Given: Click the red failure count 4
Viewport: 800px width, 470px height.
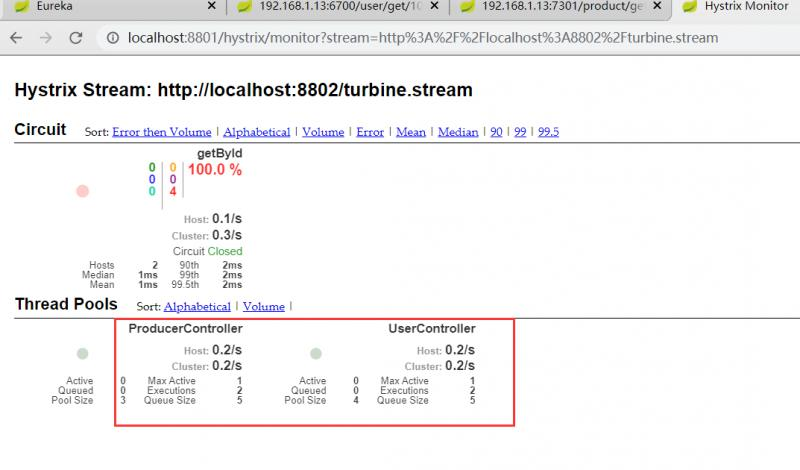Looking at the screenshot, I should [x=173, y=191].
